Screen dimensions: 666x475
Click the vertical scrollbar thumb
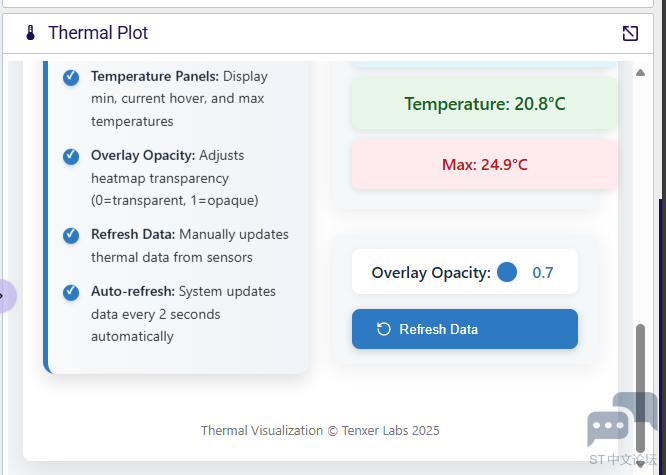pyautogui.click(x=641, y=388)
